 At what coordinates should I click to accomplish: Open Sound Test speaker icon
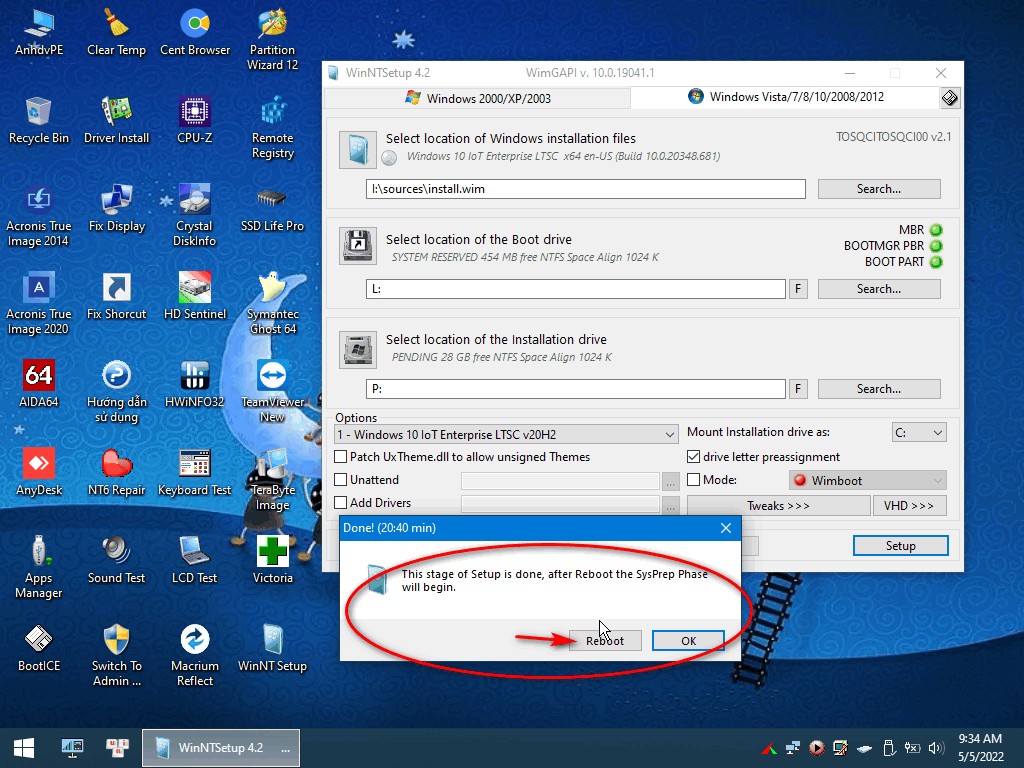pos(116,560)
